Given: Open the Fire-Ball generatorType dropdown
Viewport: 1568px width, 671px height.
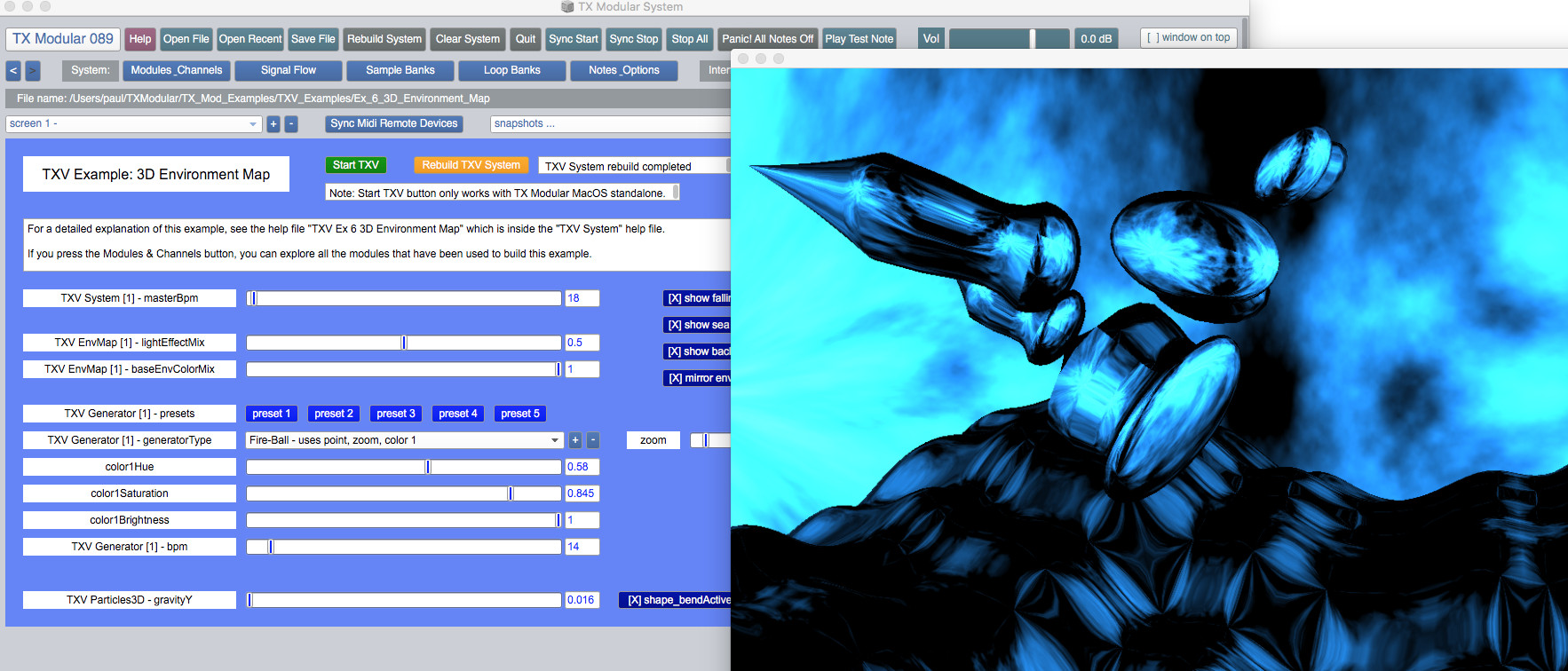Looking at the screenshot, I should coord(404,440).
